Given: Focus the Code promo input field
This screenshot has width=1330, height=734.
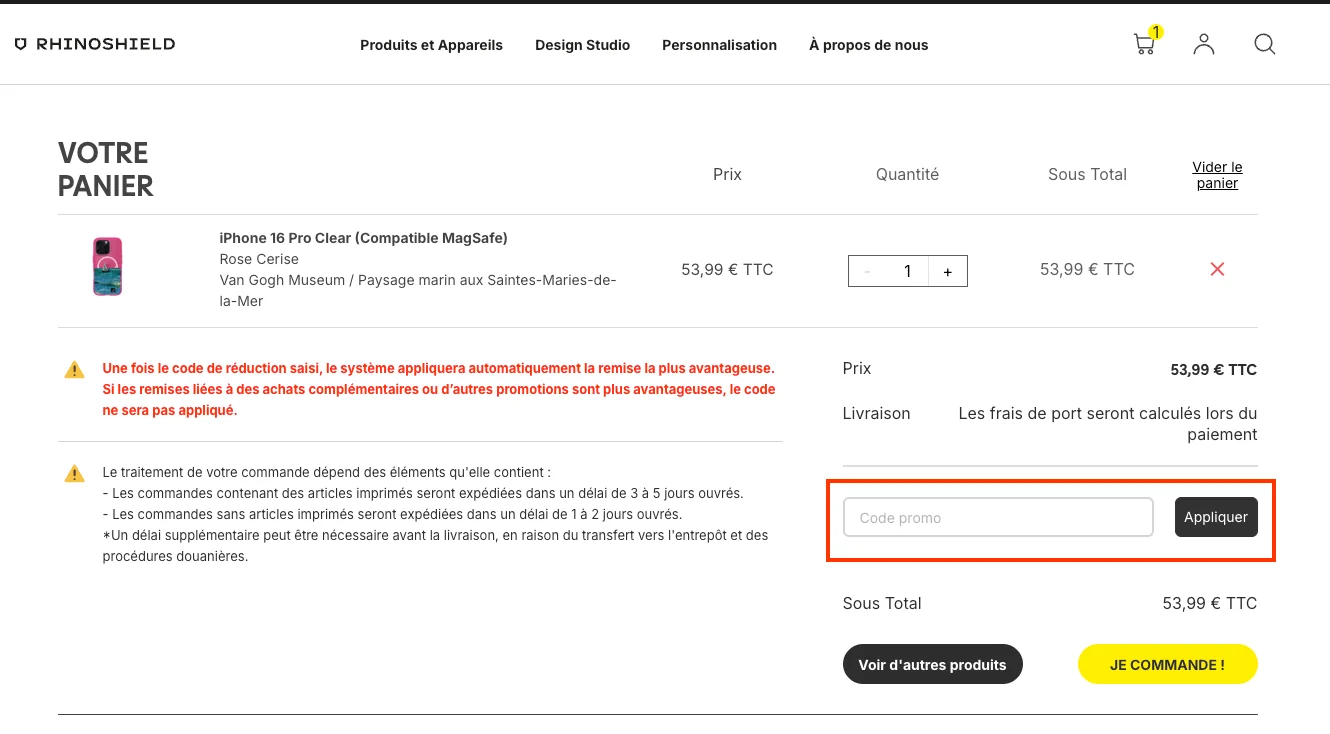Looking at the screenshot, I should coord(998,517).
